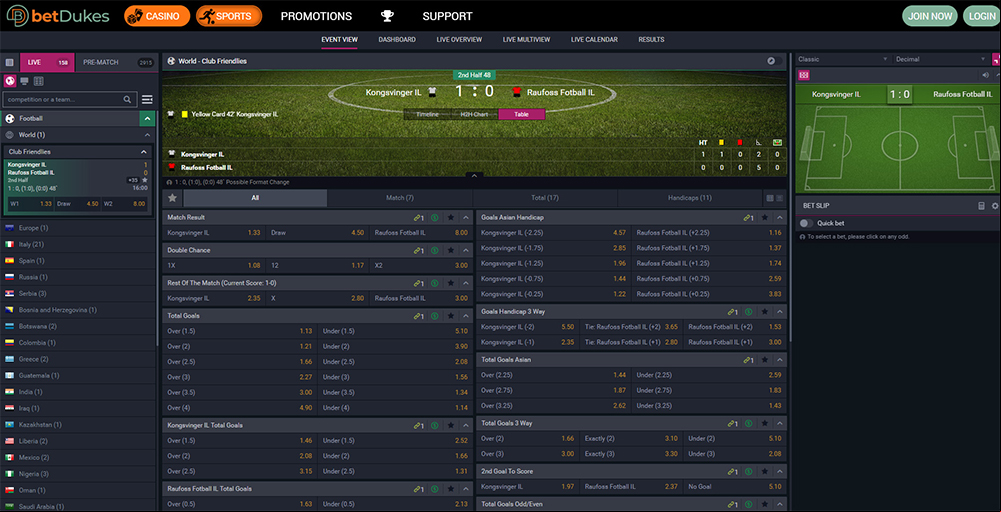1001x512 pixels.
Task: Open the Dashboard tab
Action: pos(397,40)
